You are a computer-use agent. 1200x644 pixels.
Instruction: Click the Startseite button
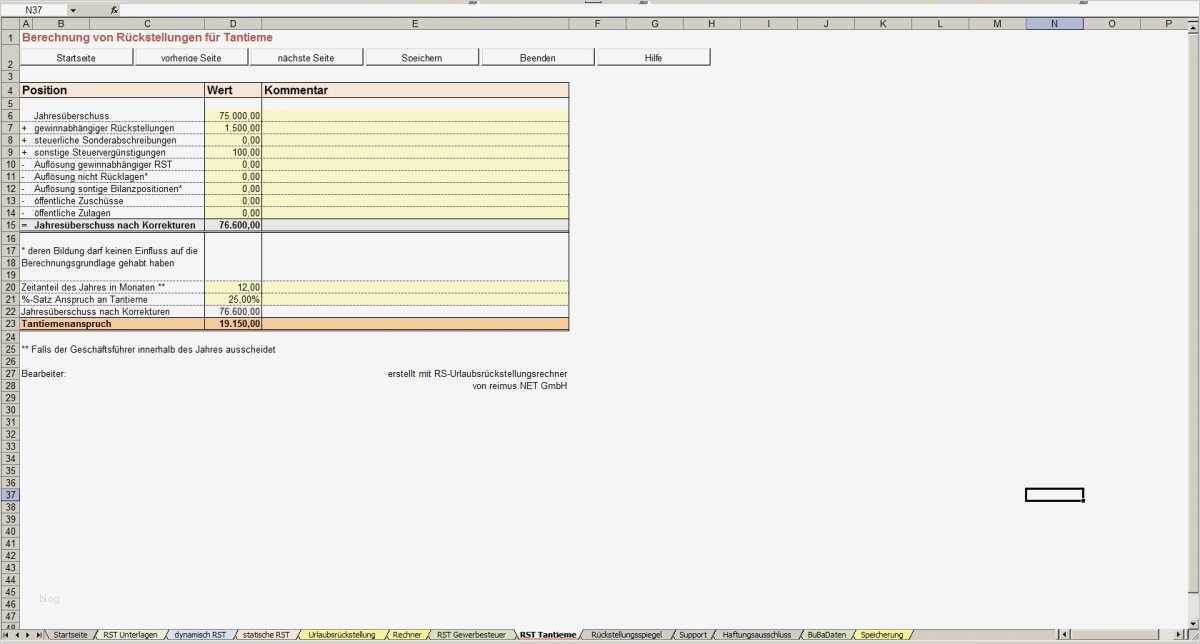pyautogui.click(x=77, y=58)
